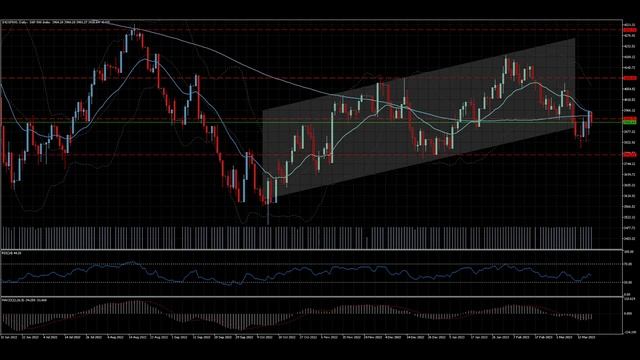Click the '13 Mar 2023' date label
This screenshot has width=640, height=360.
(x=587, y=338)
